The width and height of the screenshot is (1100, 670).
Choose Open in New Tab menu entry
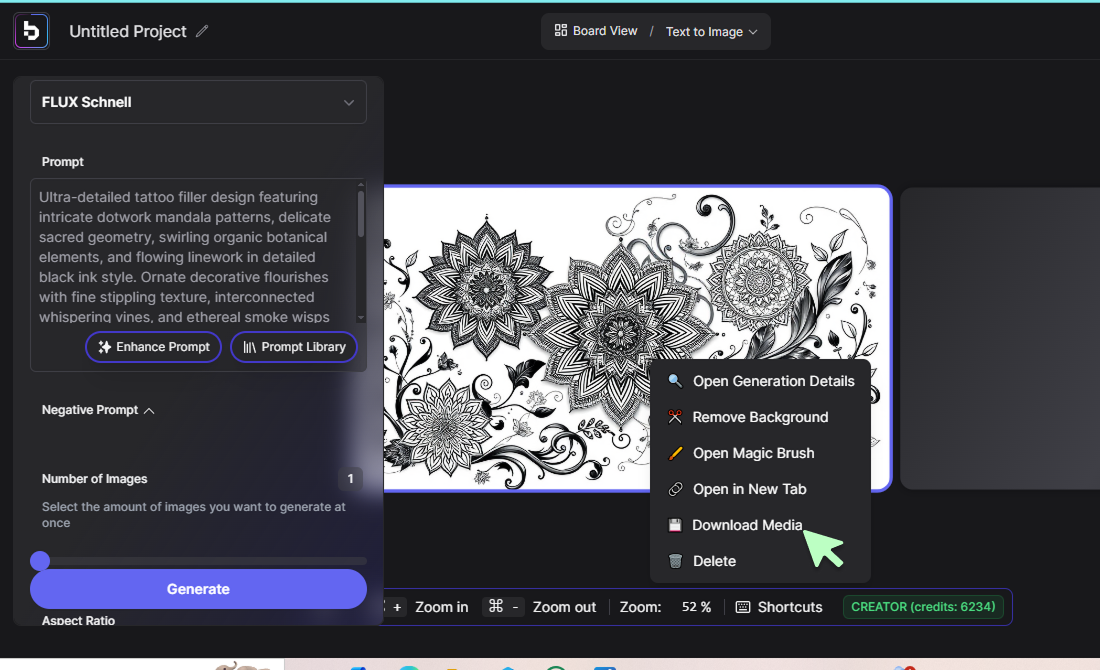tap(760, 489)
